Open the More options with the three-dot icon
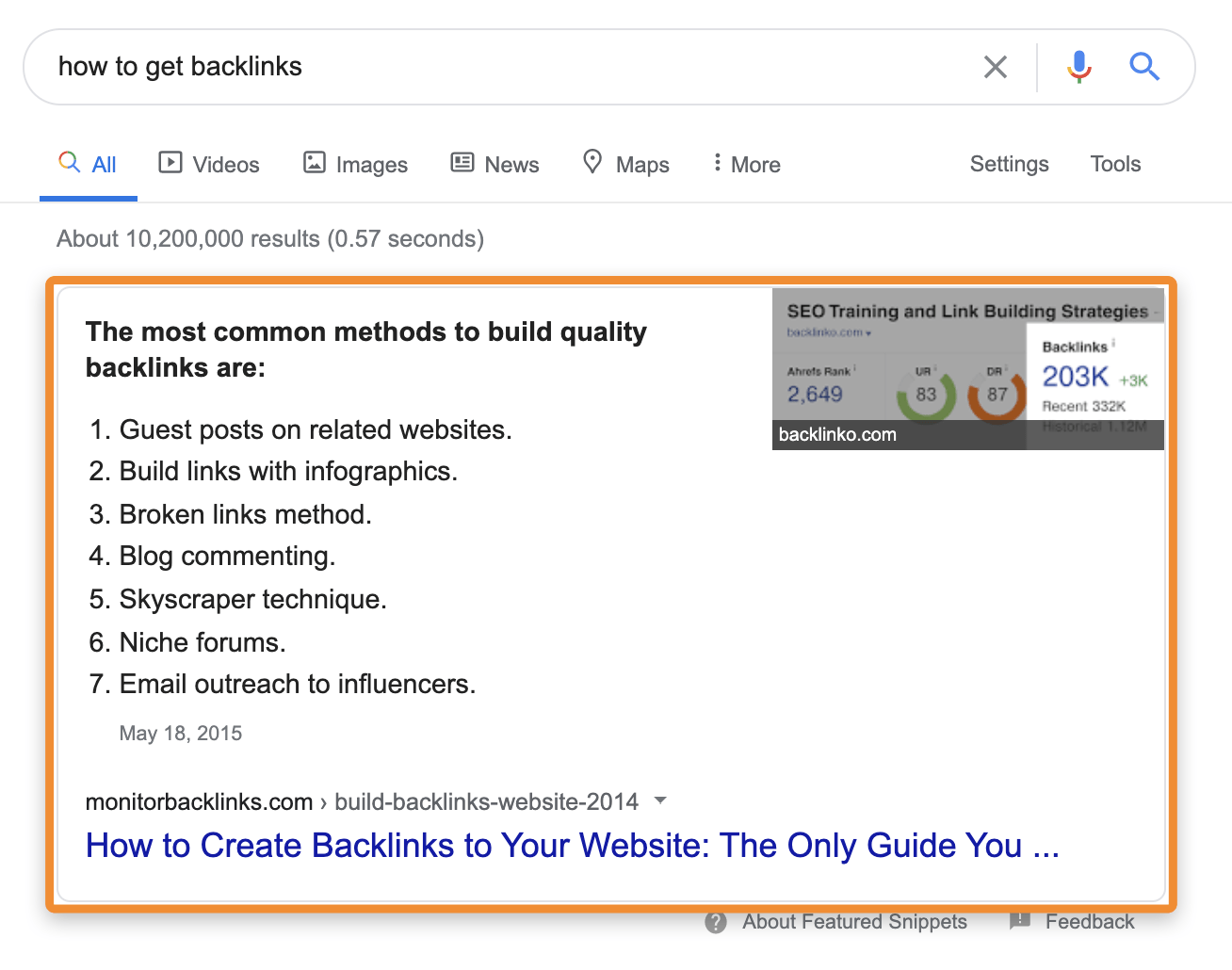1232x970 pixels. 718,163
